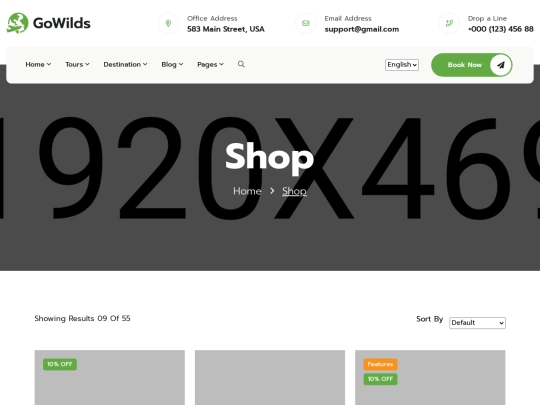The height and width of the screenshot is (405, 540).
Task: Click the paper plane icon in Book Now
Action: (501, 65)
